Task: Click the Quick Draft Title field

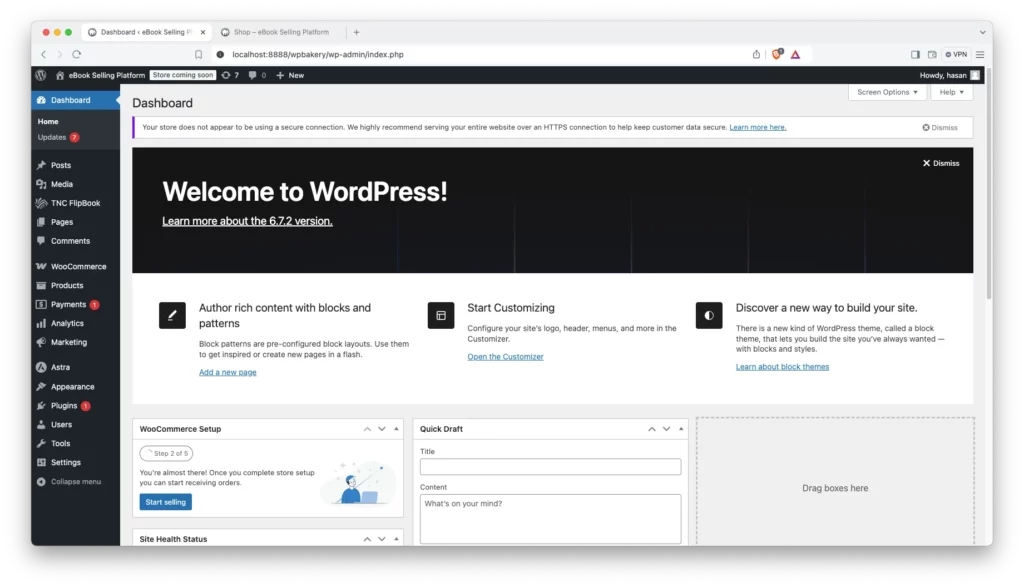Action: tap(550, 467)
